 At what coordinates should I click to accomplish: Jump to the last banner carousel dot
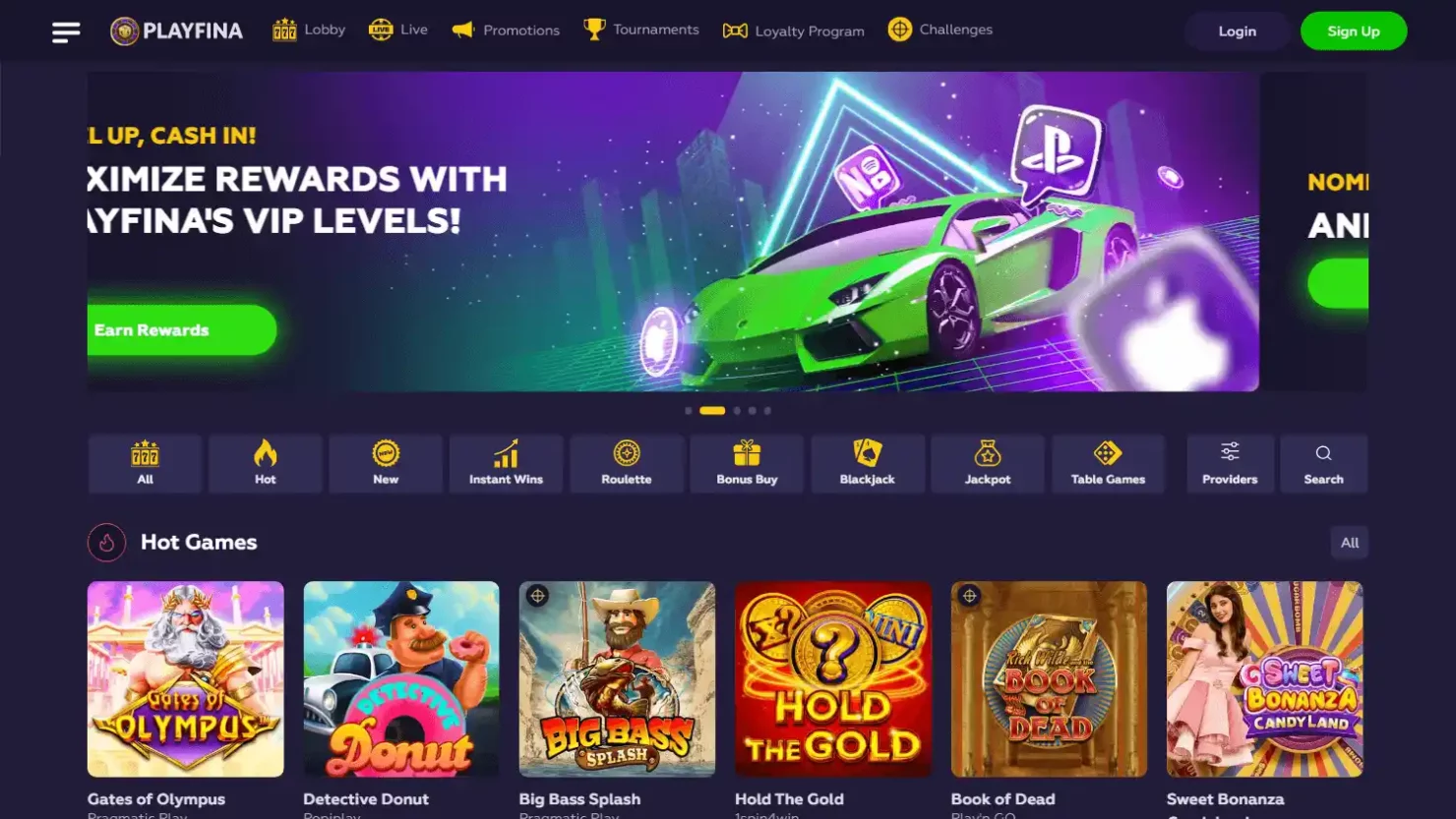tap(767, 411)
